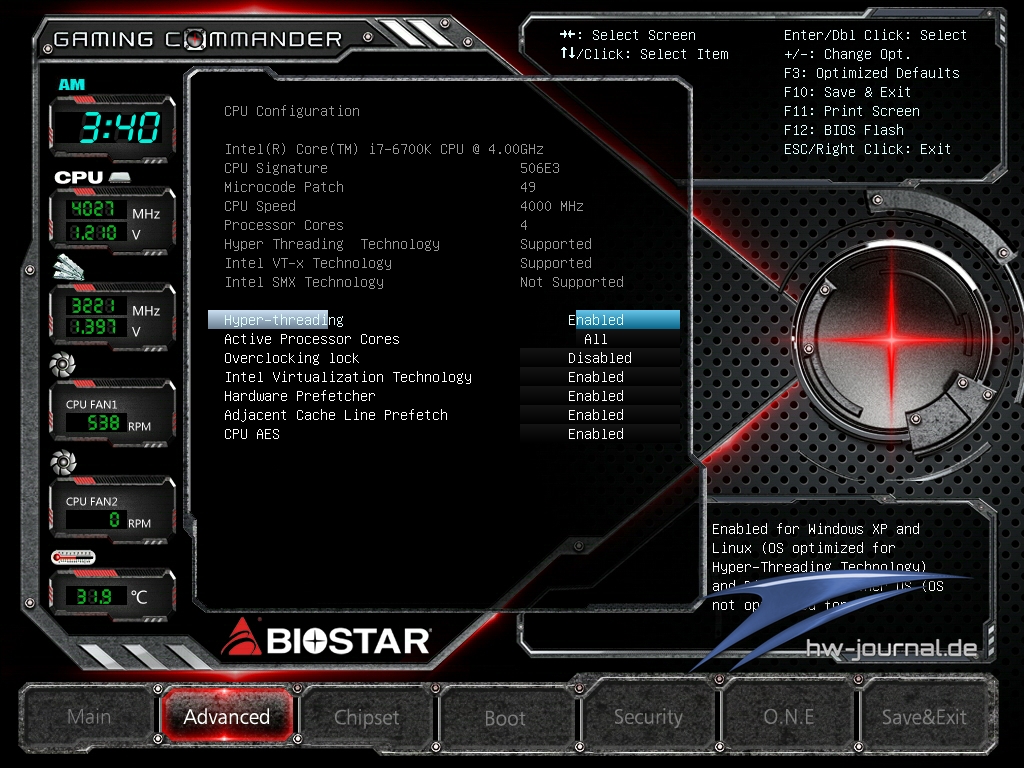Open the Main tab
1024x768 pixels.
coord(89,716)
